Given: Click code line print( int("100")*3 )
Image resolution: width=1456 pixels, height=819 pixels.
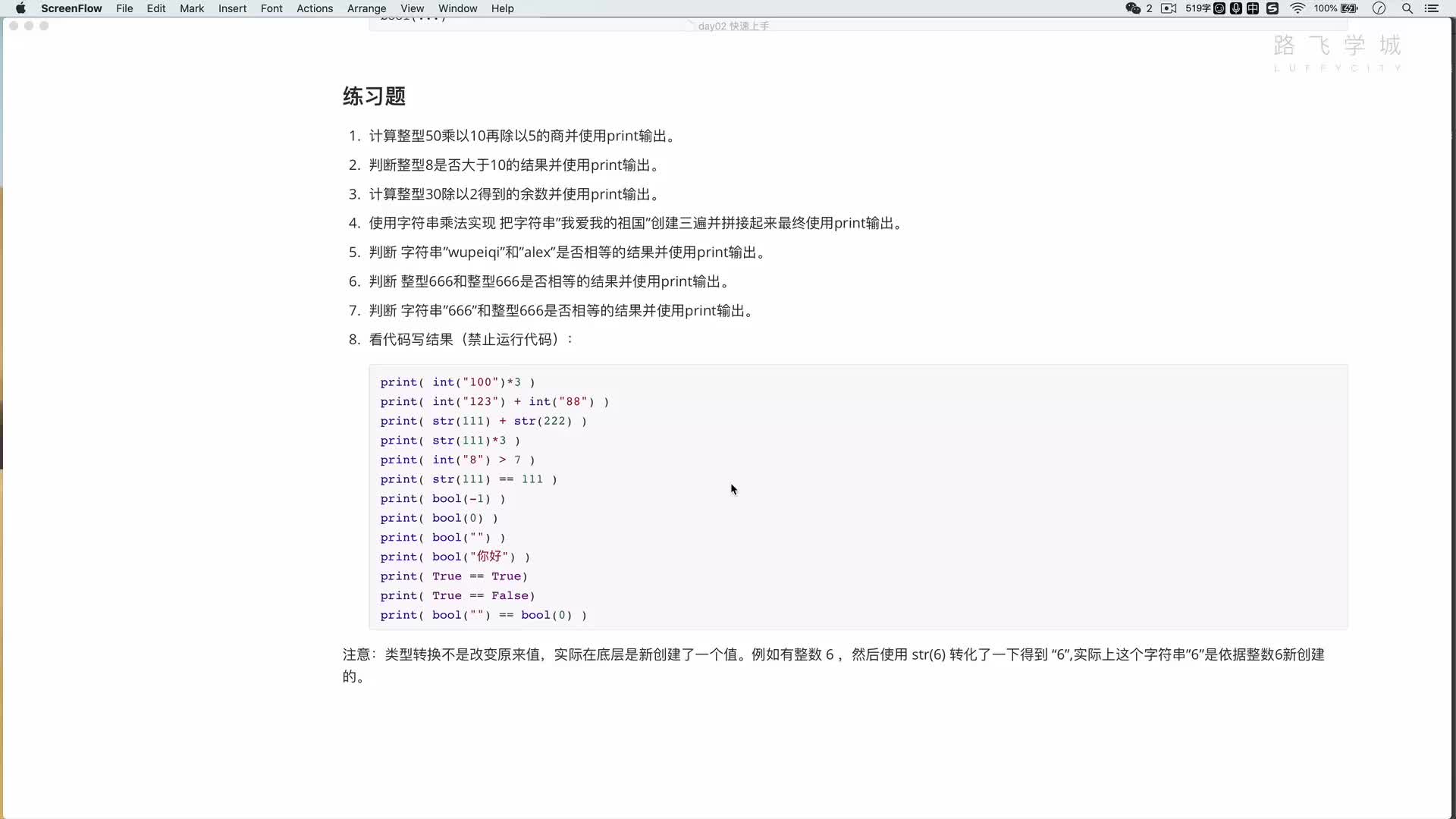Looking at the screenshot, I should (x=458, y=382).
